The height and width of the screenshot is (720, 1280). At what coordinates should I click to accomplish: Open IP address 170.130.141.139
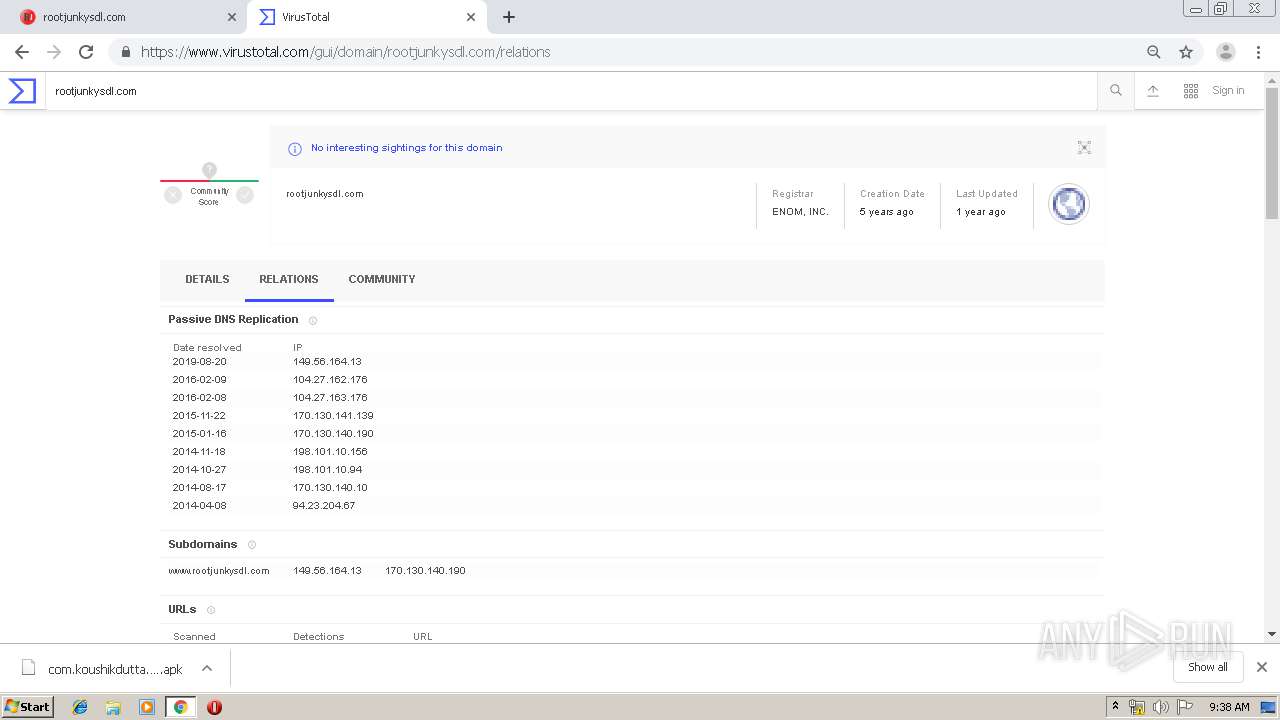click(333, 415)
